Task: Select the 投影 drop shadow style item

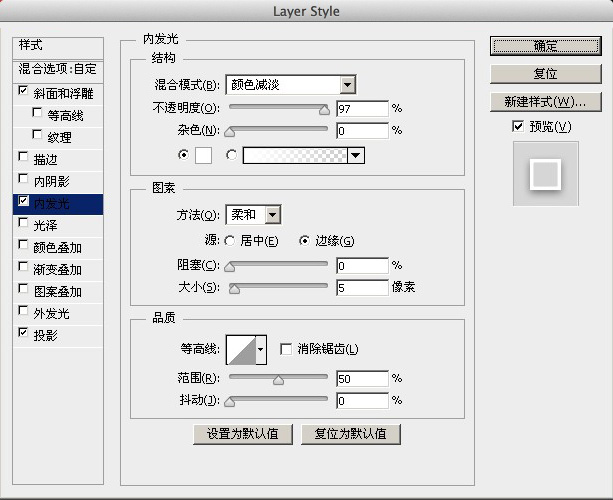Action: (58, 335)
